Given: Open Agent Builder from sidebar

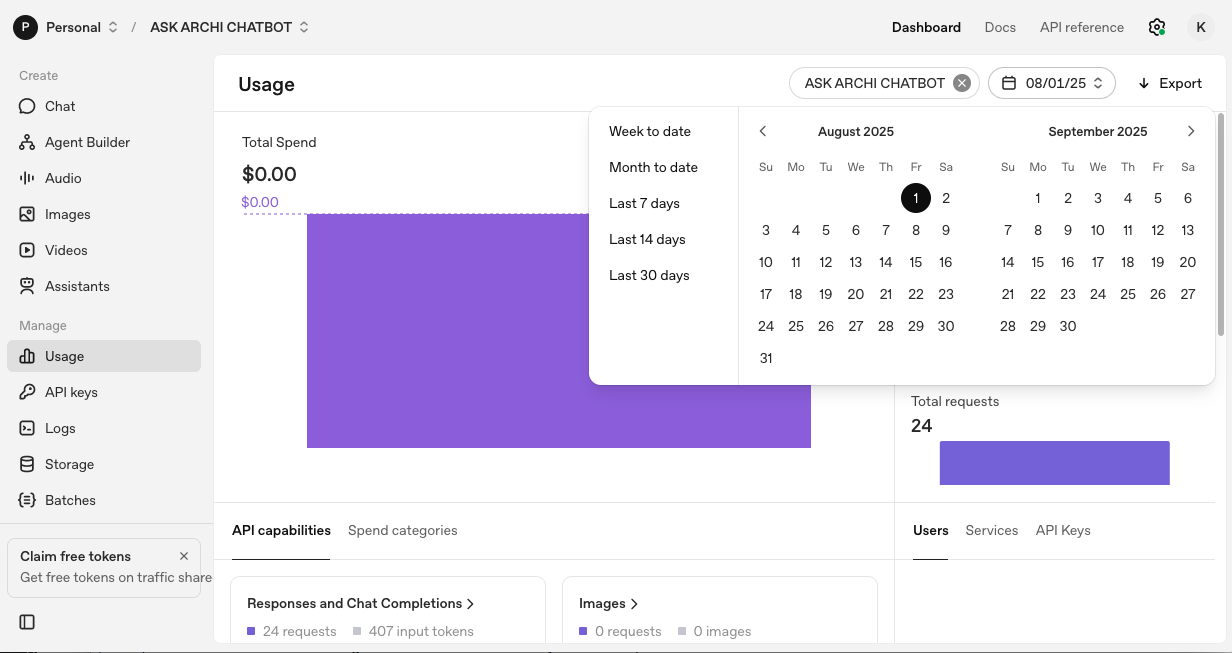Looking at the screenshot, I should coord(87,142).
